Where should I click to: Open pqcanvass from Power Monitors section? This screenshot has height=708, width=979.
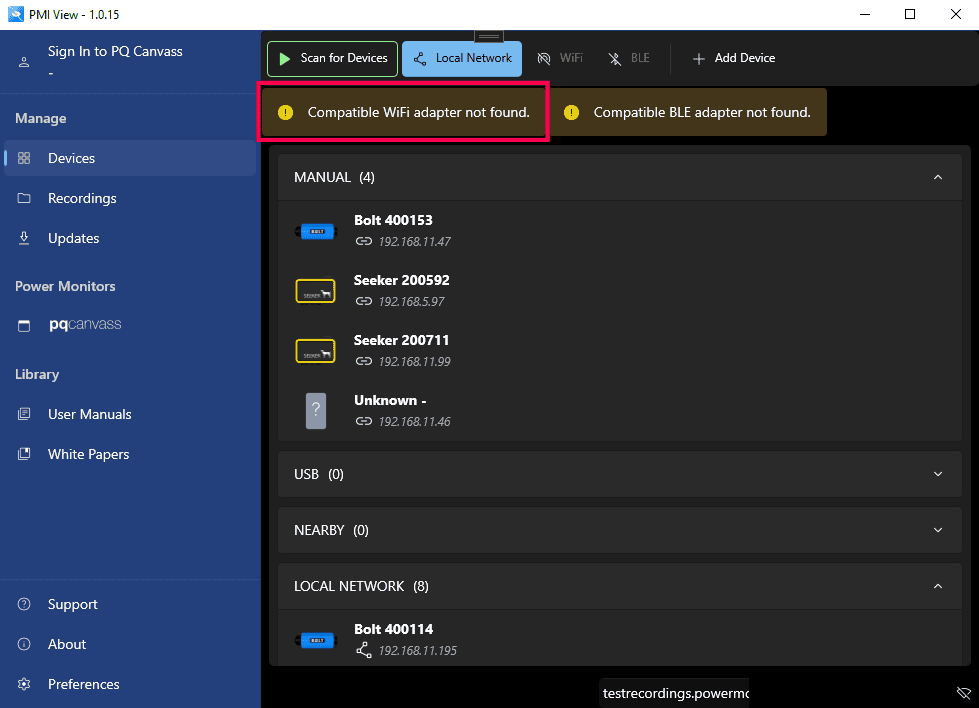(85, 325)
